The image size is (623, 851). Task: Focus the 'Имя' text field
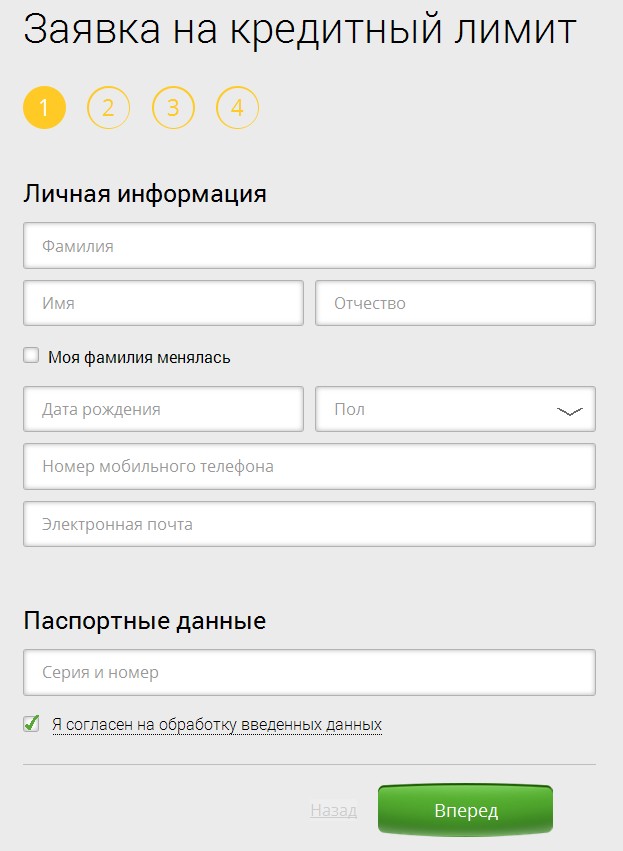tap(163, 303)
